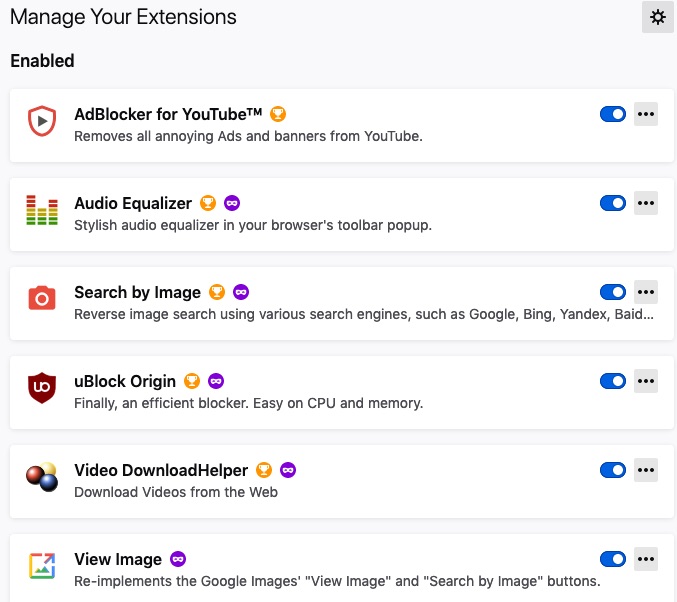This screenshot has width=677, height=602.
Task: Click Search by Image recommended trophy badge
Action: click(217, 292)
